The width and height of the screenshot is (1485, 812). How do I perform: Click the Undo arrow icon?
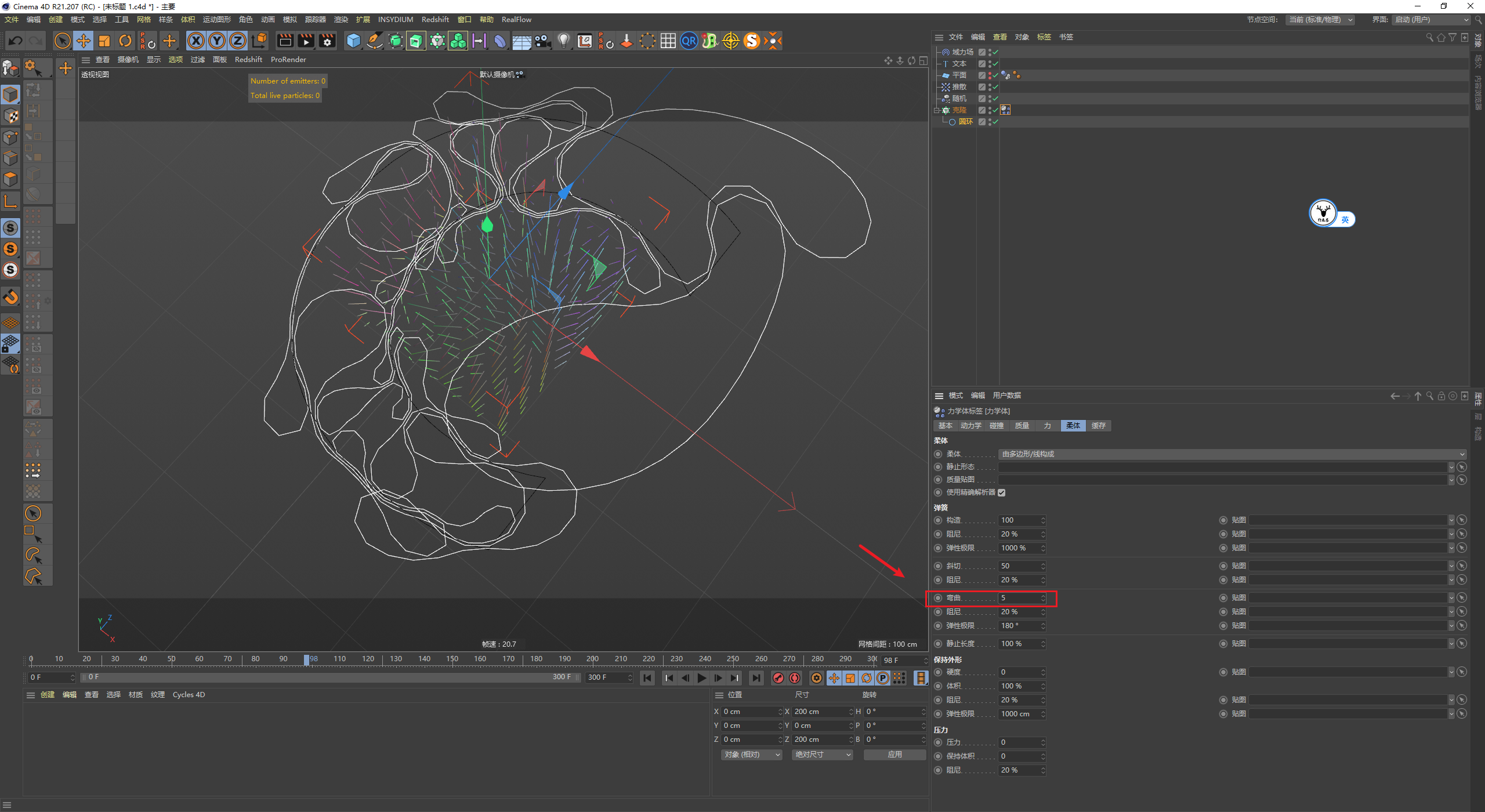16,41
